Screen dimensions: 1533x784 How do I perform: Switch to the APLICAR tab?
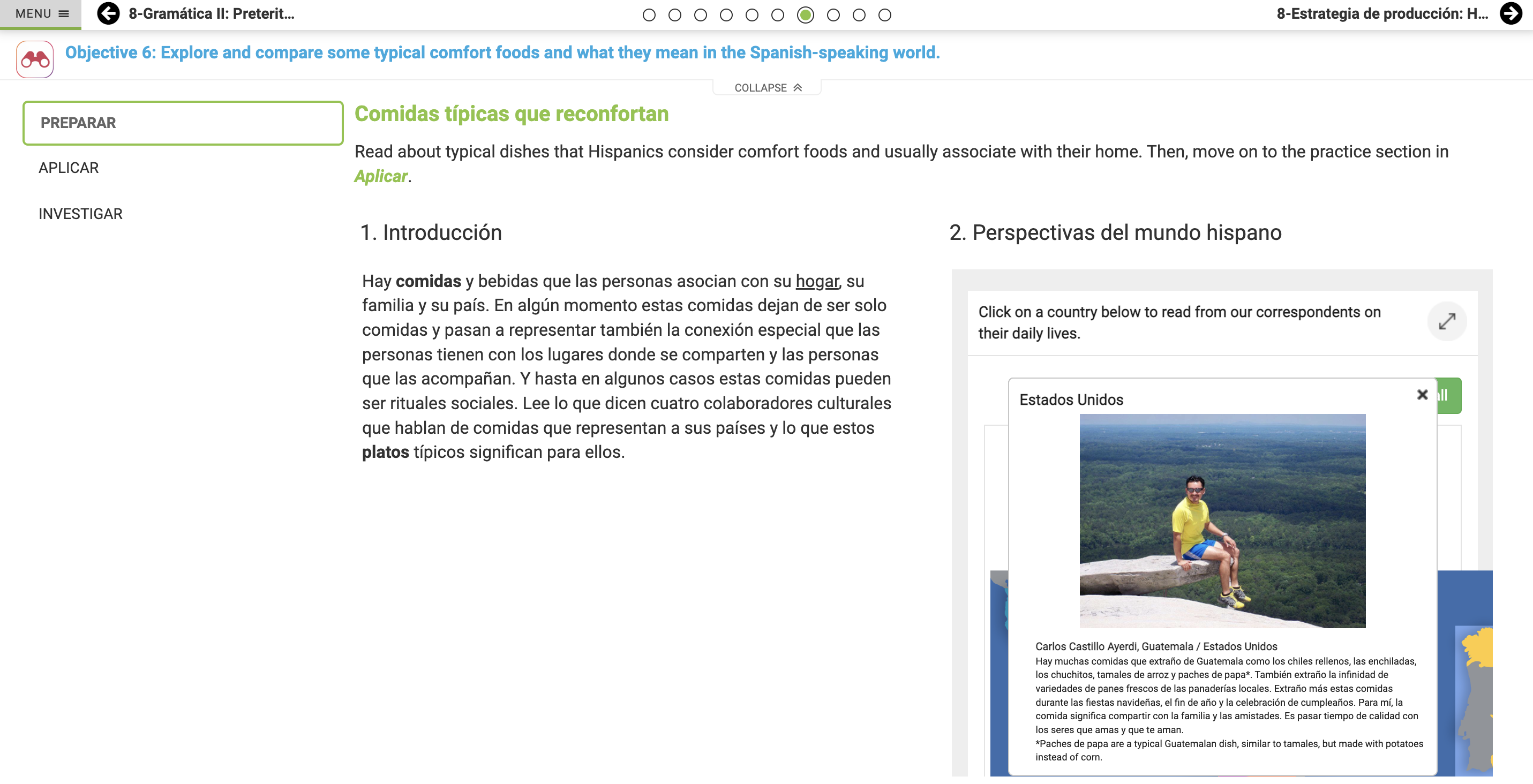click(69, 168)
